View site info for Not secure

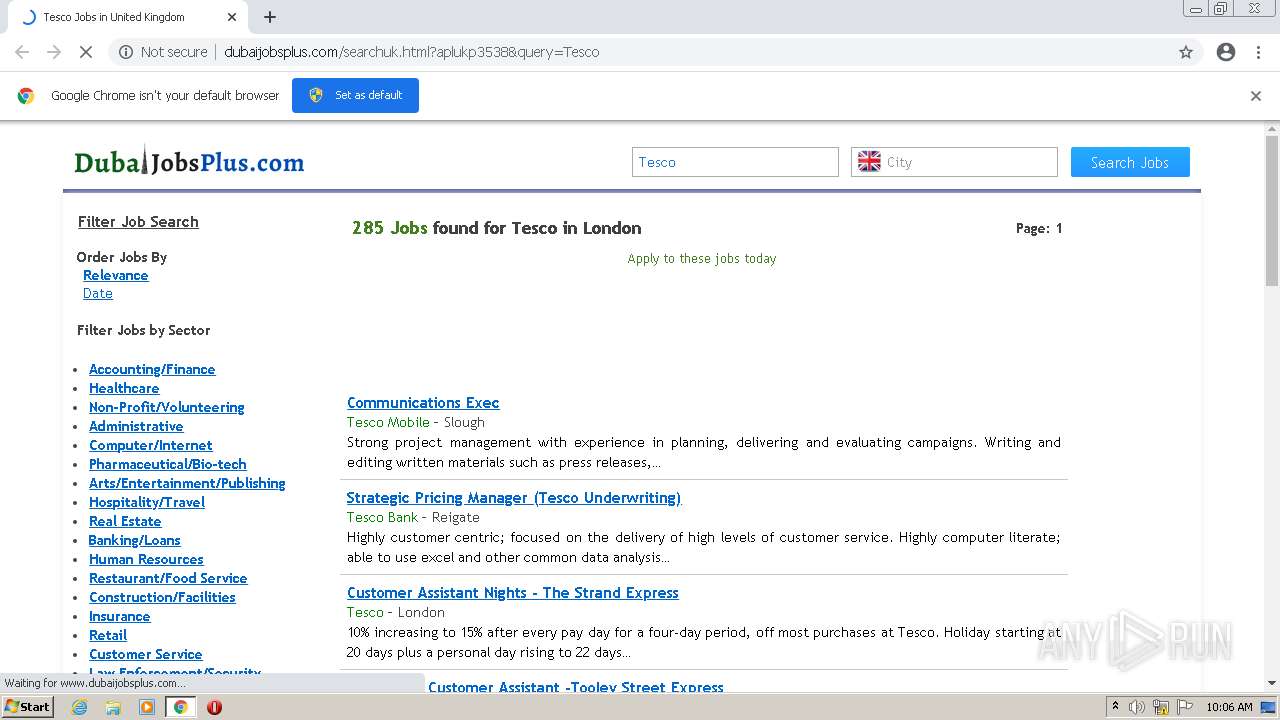[163, 52]
